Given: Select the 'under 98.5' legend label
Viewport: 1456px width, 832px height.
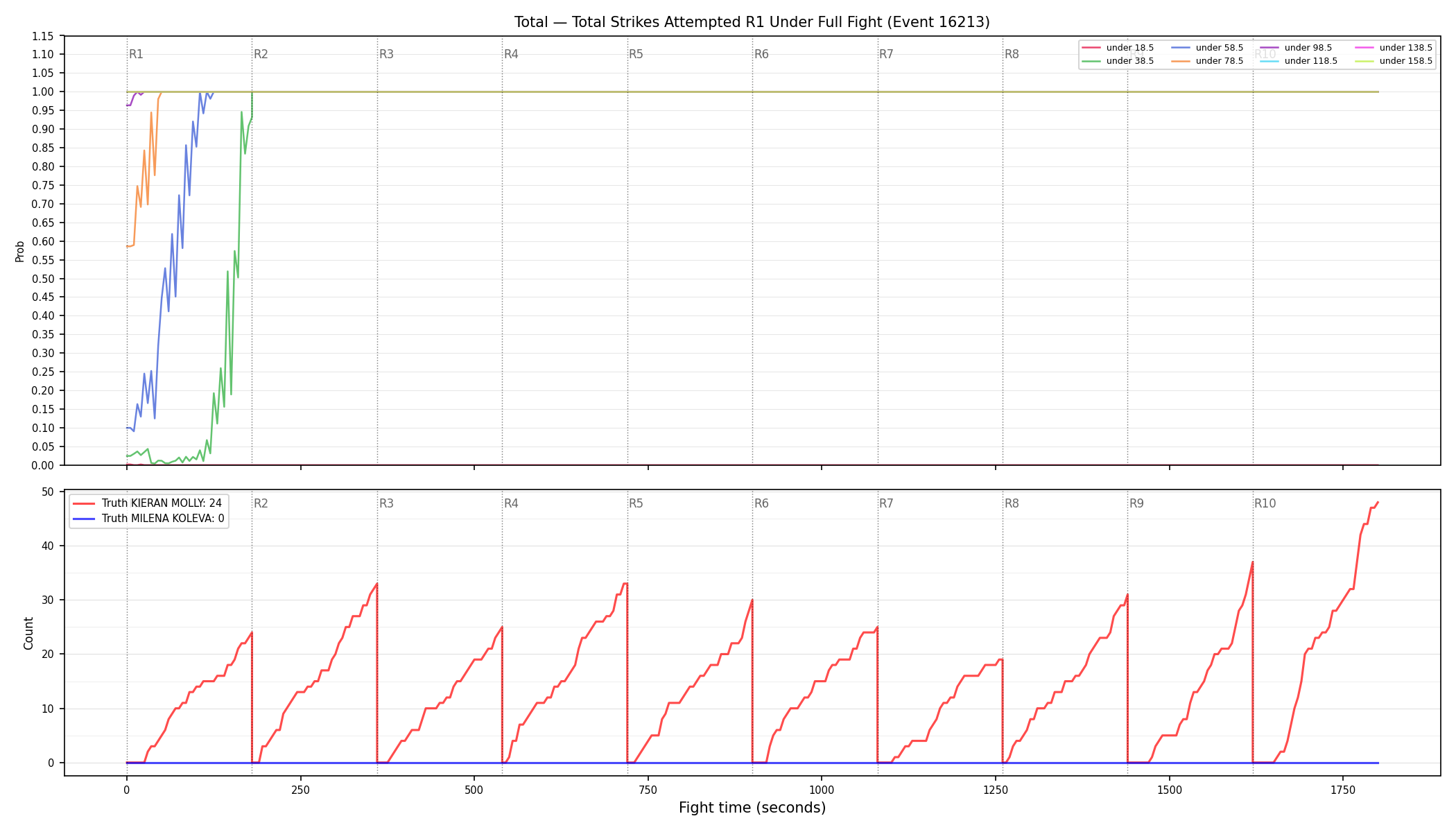Looking at the screenshot, I should (x=1308, y=48).
